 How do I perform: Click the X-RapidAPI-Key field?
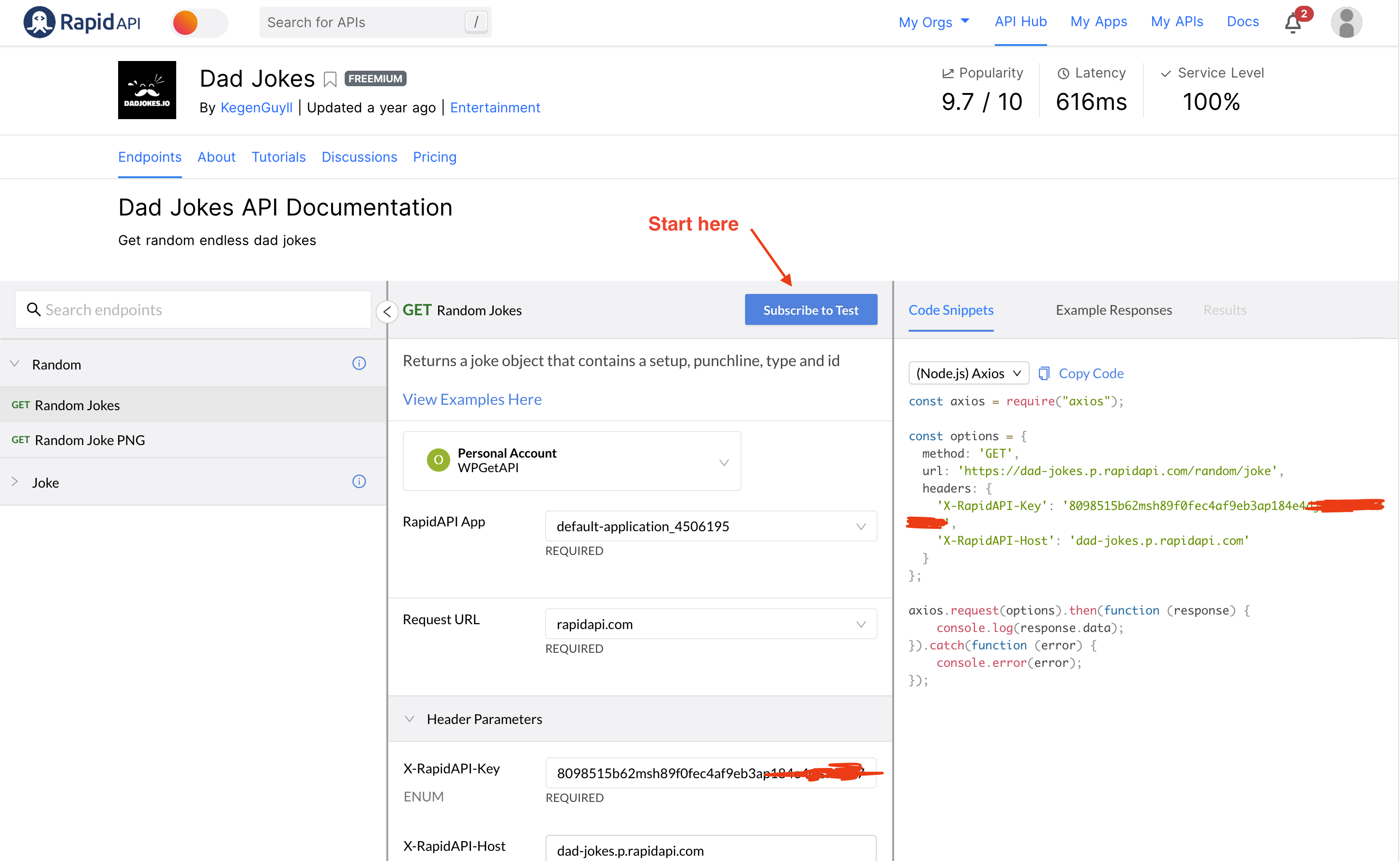711,773
